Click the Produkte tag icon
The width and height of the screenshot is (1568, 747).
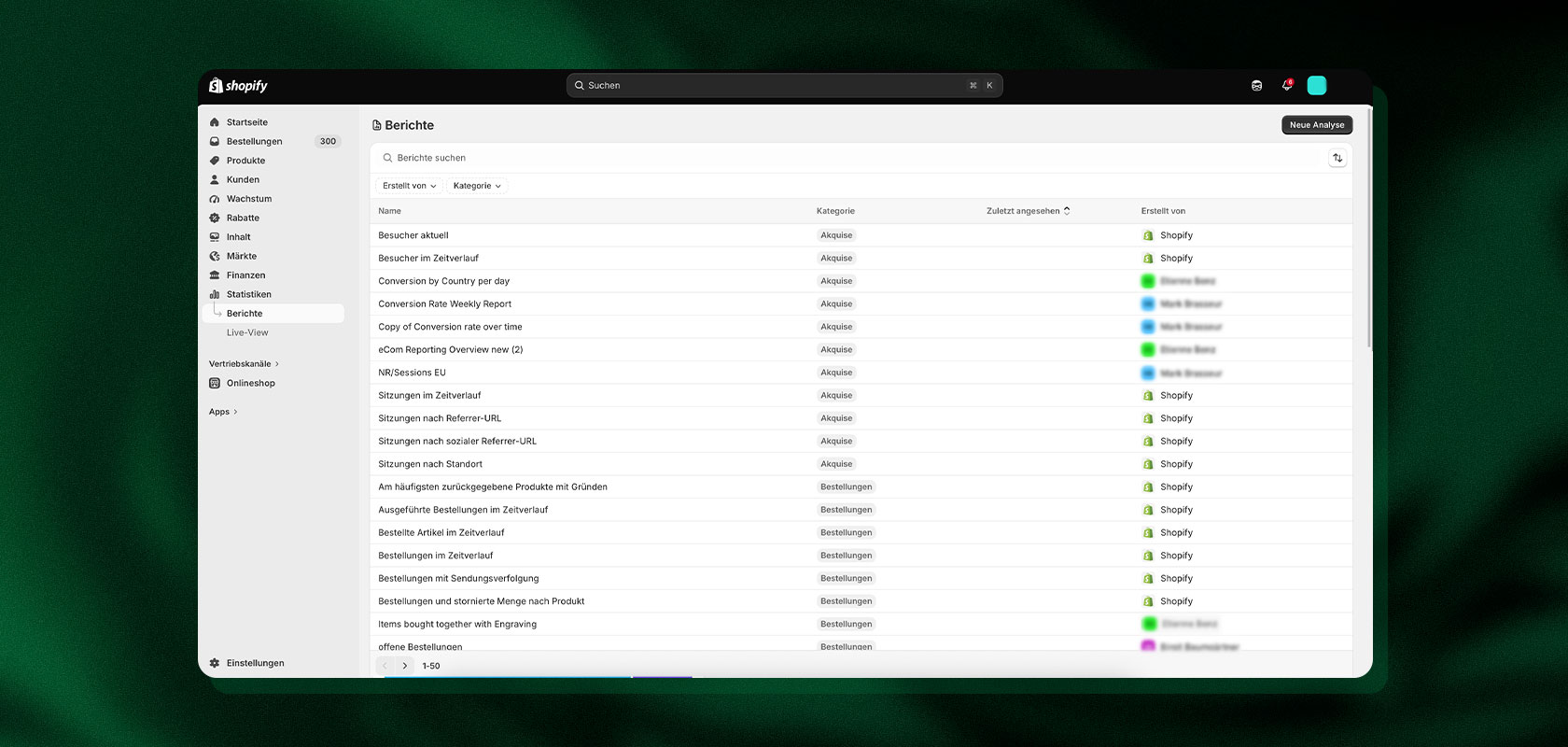click(x=215, y=161)
